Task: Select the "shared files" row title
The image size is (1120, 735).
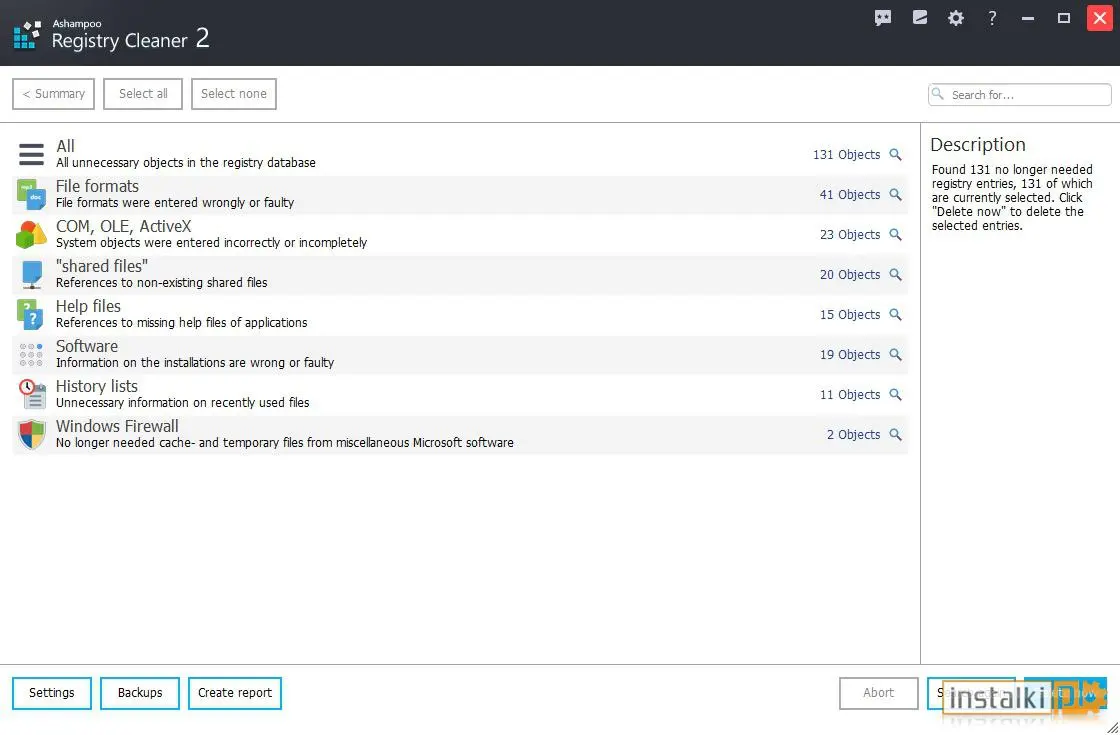Action: tap(102, 266)
